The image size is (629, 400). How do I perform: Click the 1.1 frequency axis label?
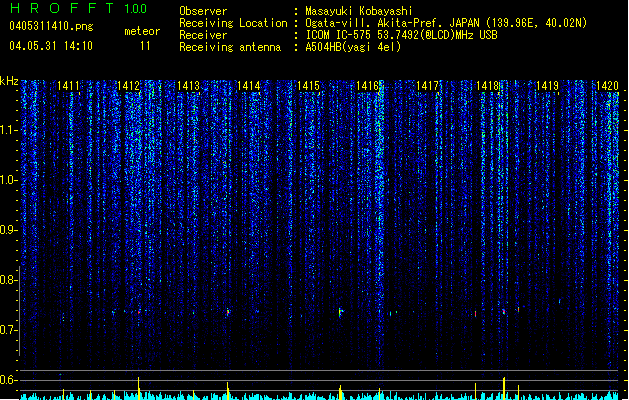coord(8,130)
